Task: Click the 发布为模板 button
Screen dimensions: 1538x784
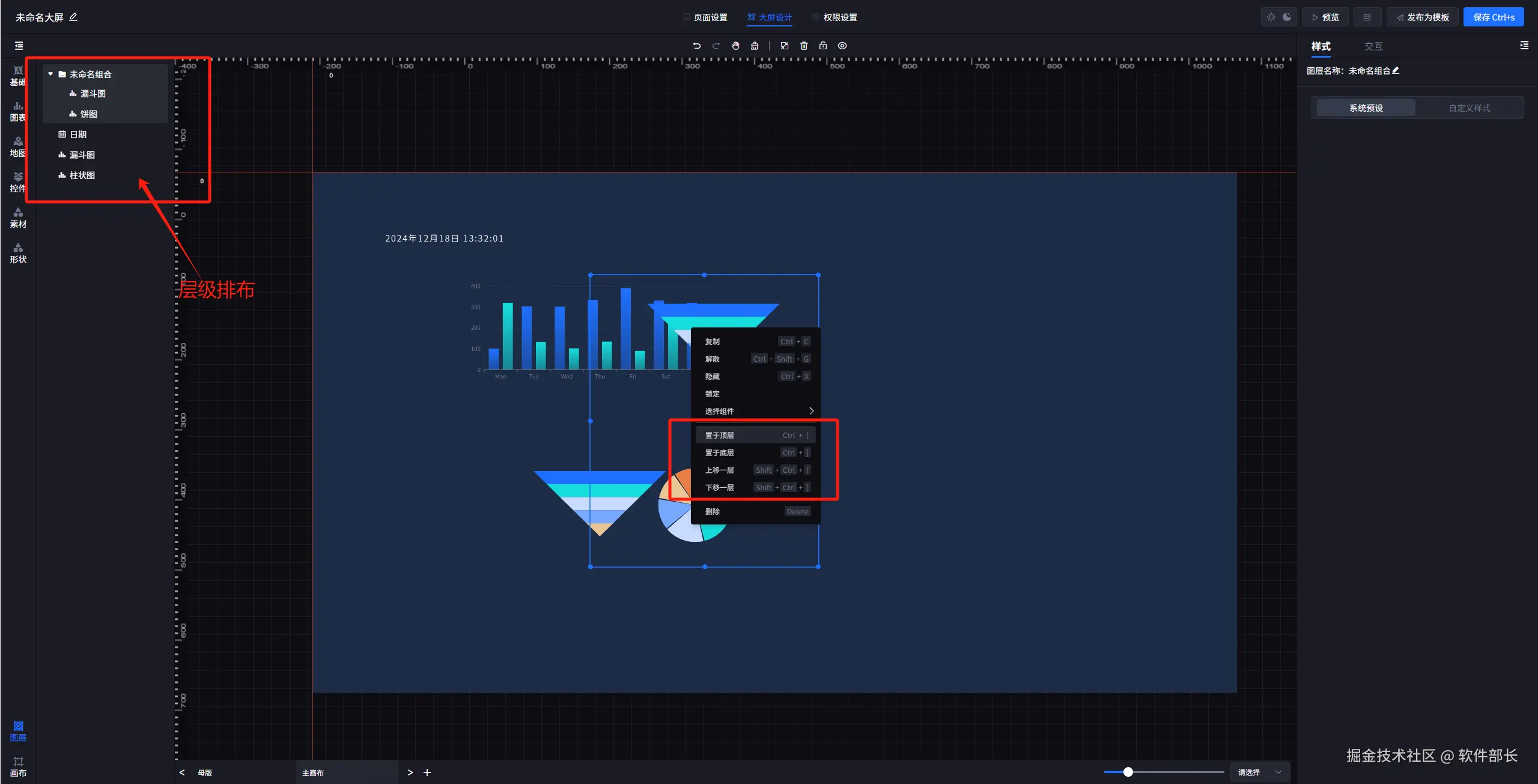Action: [x=1422, y=17]
